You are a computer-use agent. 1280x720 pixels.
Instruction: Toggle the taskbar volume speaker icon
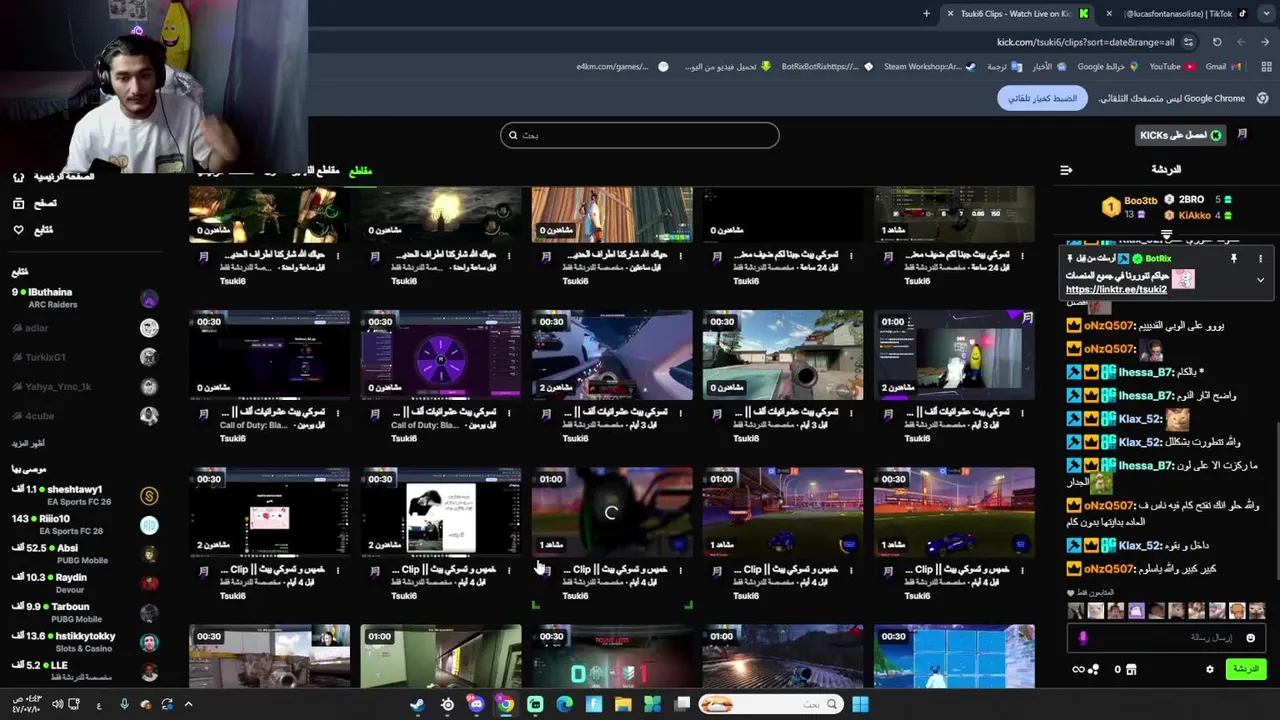pos(57,704)
